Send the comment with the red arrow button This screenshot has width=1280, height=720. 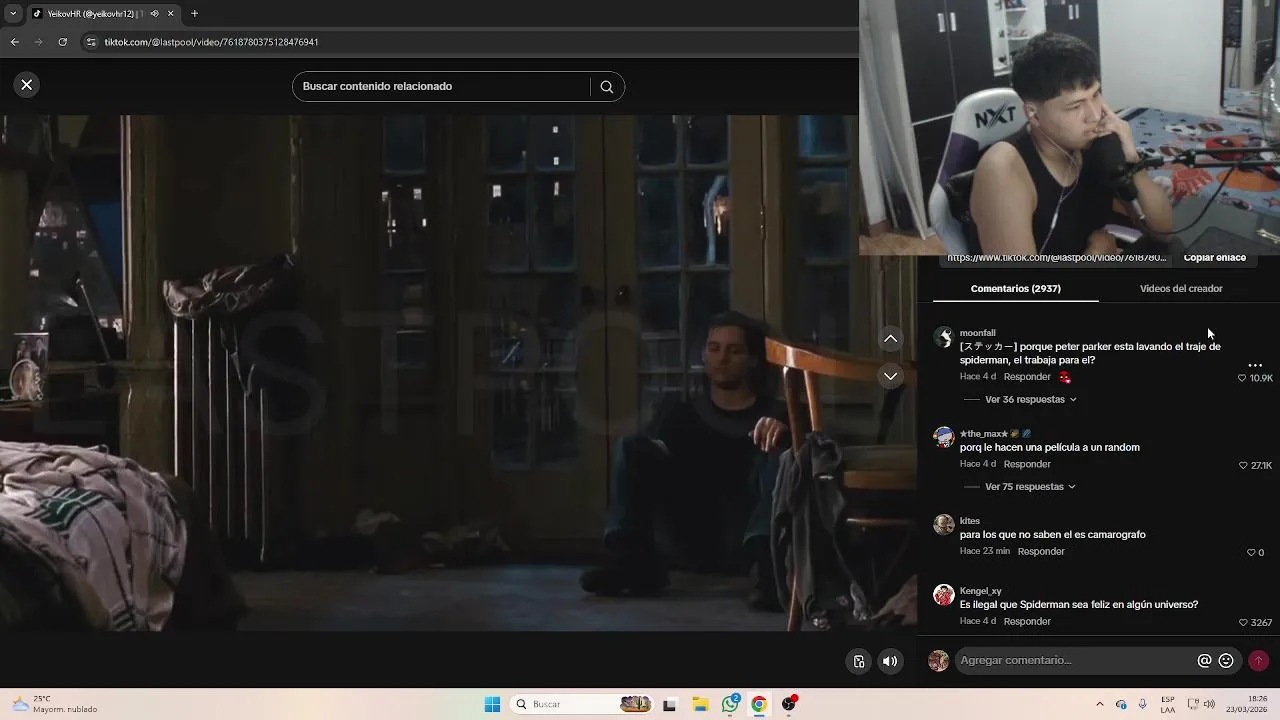pos(1258,661)
